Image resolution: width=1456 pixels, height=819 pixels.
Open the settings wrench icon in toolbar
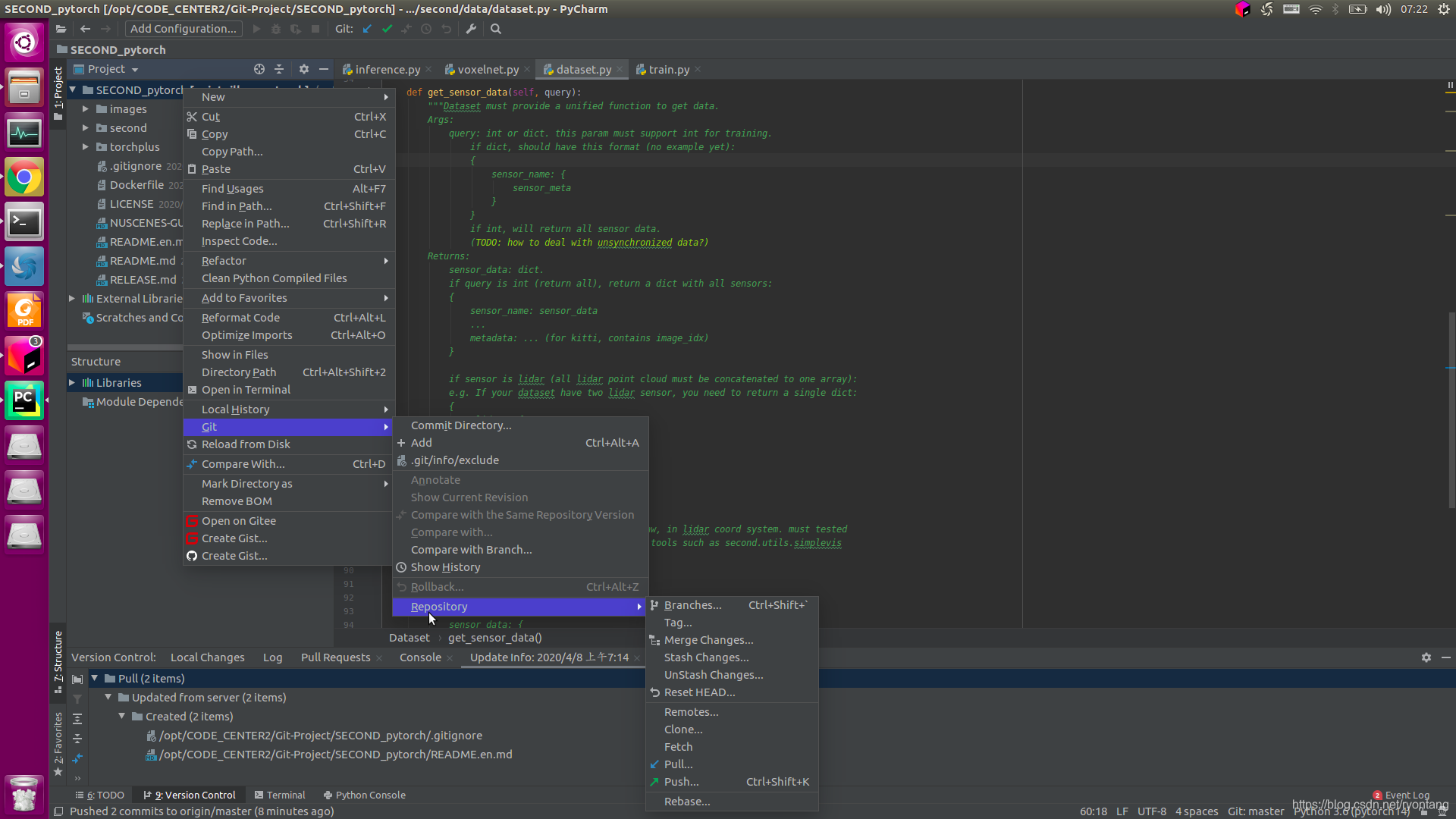[x=471, y=29]
